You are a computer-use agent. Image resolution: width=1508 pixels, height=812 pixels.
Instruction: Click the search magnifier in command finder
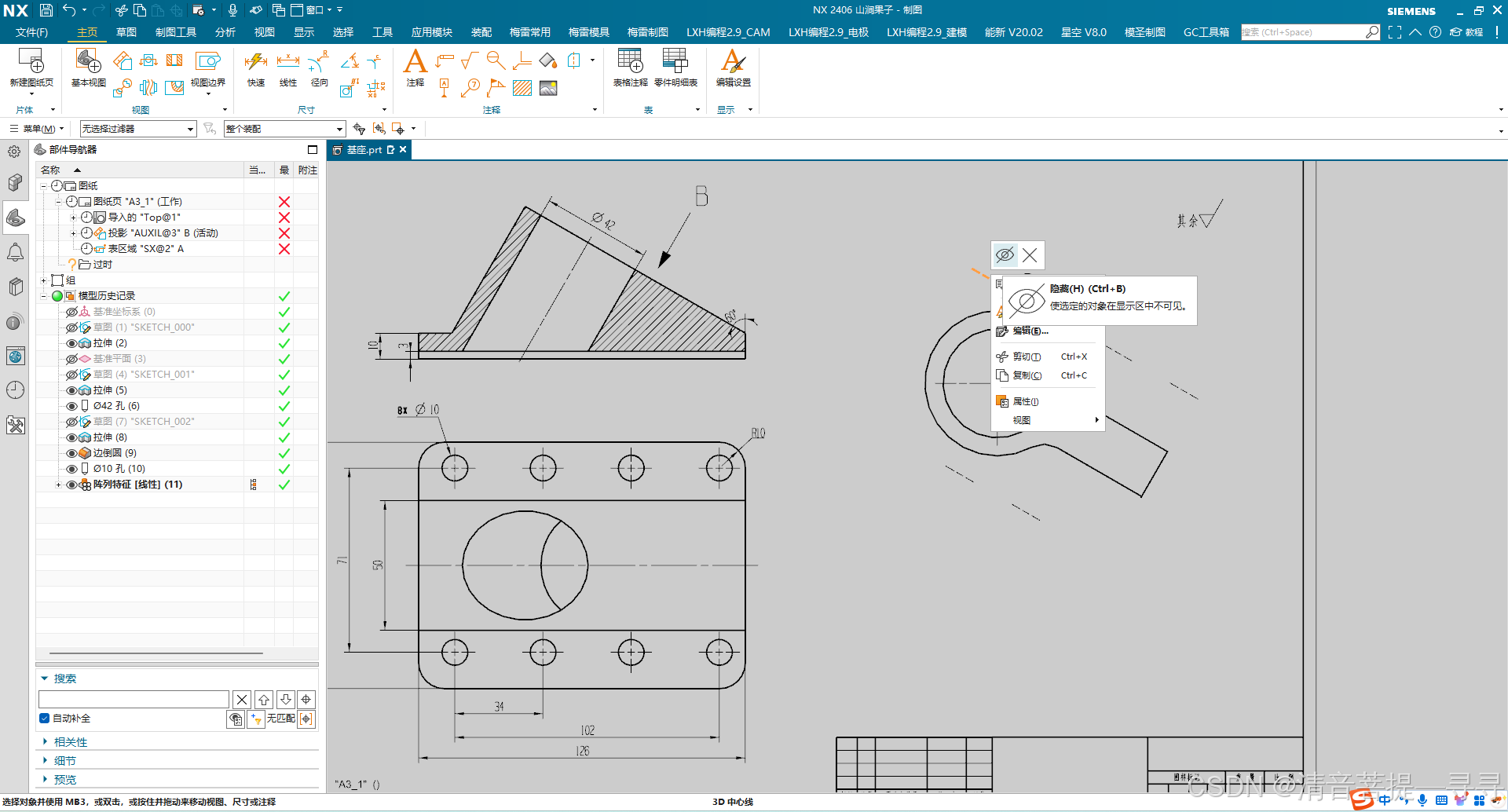pos(1371,32)
